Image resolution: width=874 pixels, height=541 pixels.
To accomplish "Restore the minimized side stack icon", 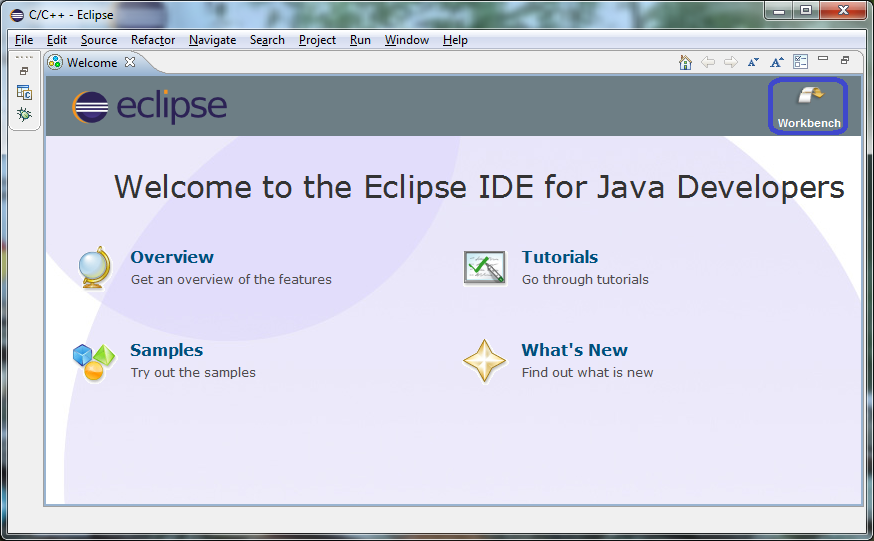I will click(24, 71).
